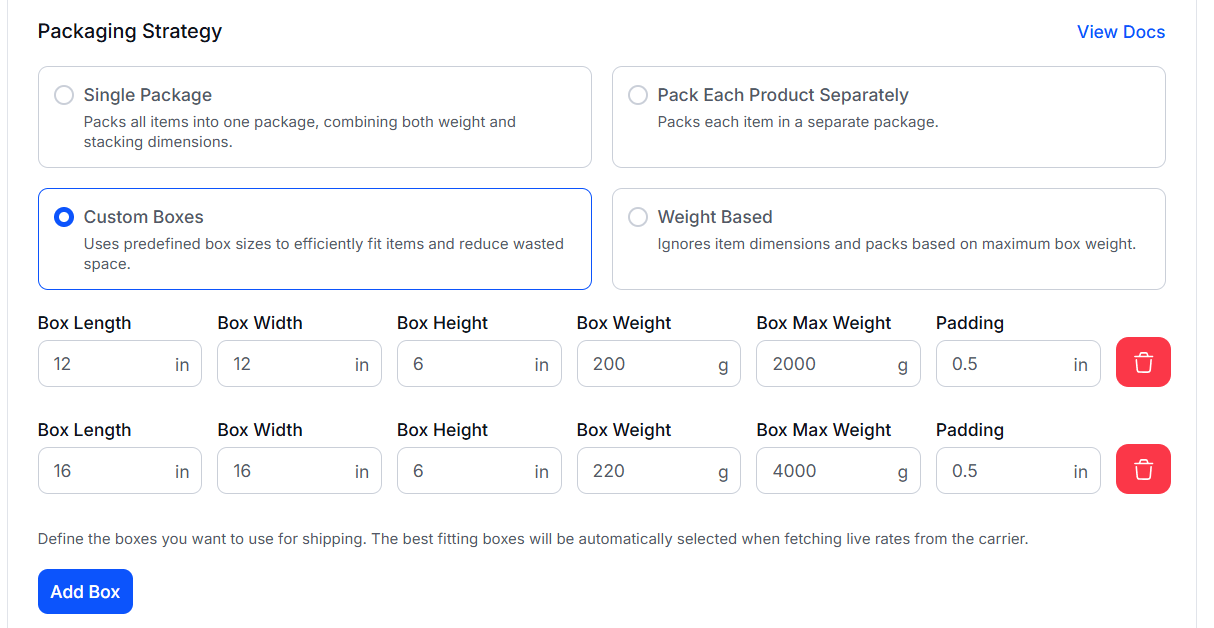Click the Packaging Strategy heading
1214x628 pixels.
129,31
